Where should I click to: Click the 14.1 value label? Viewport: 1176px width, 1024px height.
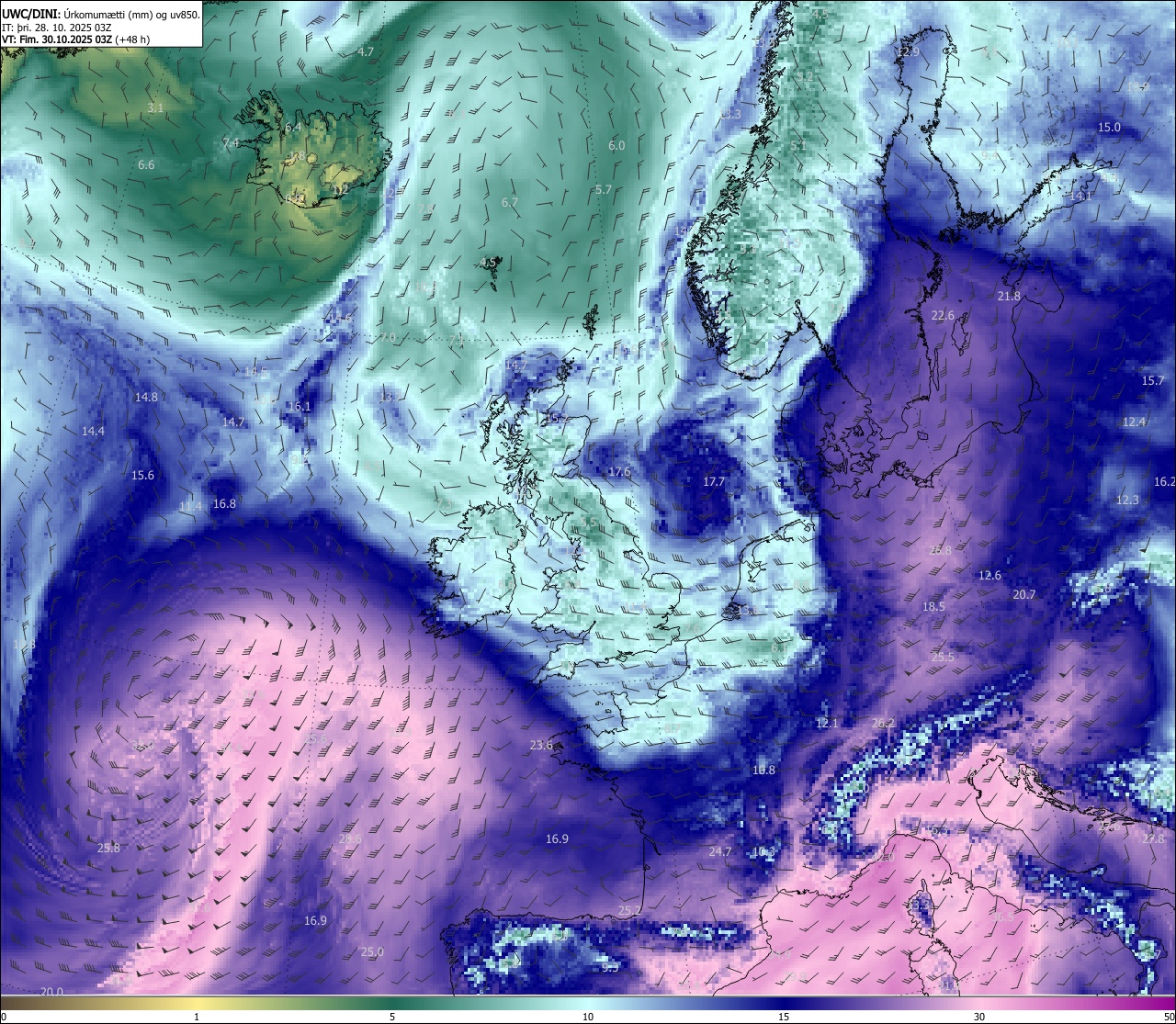point(1081,197)
